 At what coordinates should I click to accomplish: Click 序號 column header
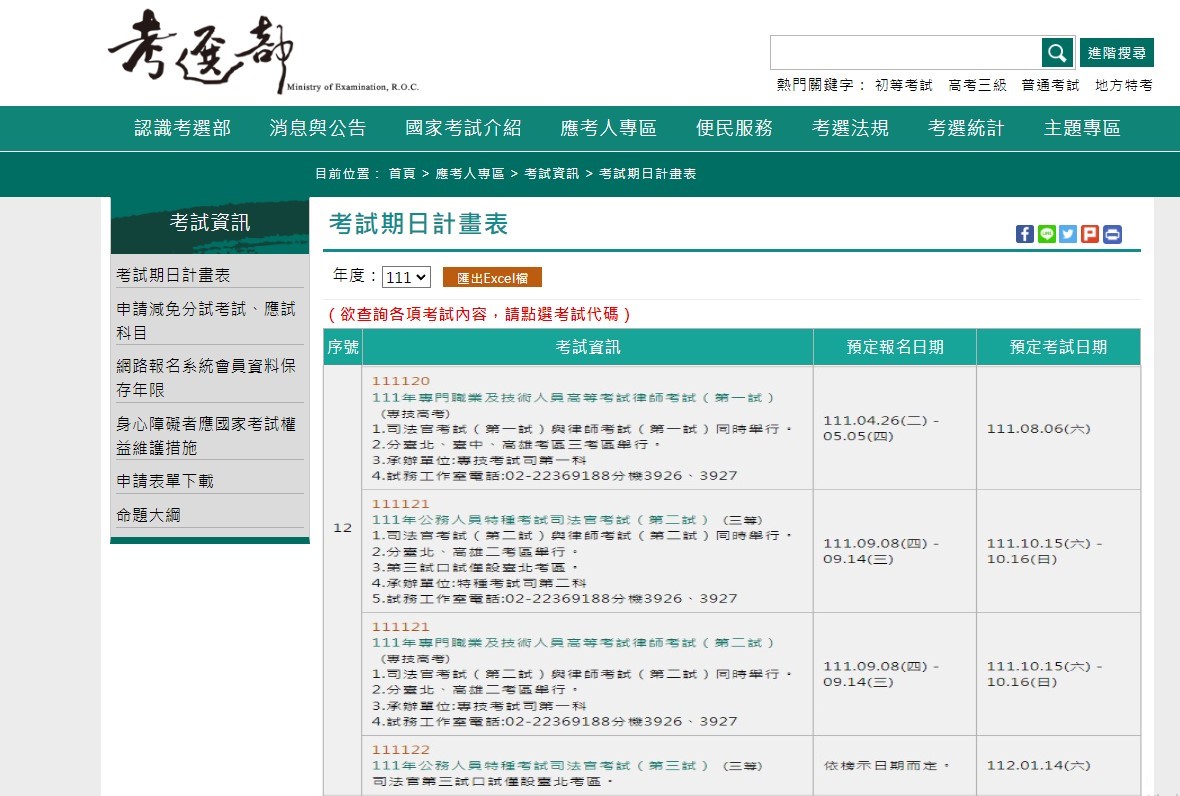coord(343,347)
